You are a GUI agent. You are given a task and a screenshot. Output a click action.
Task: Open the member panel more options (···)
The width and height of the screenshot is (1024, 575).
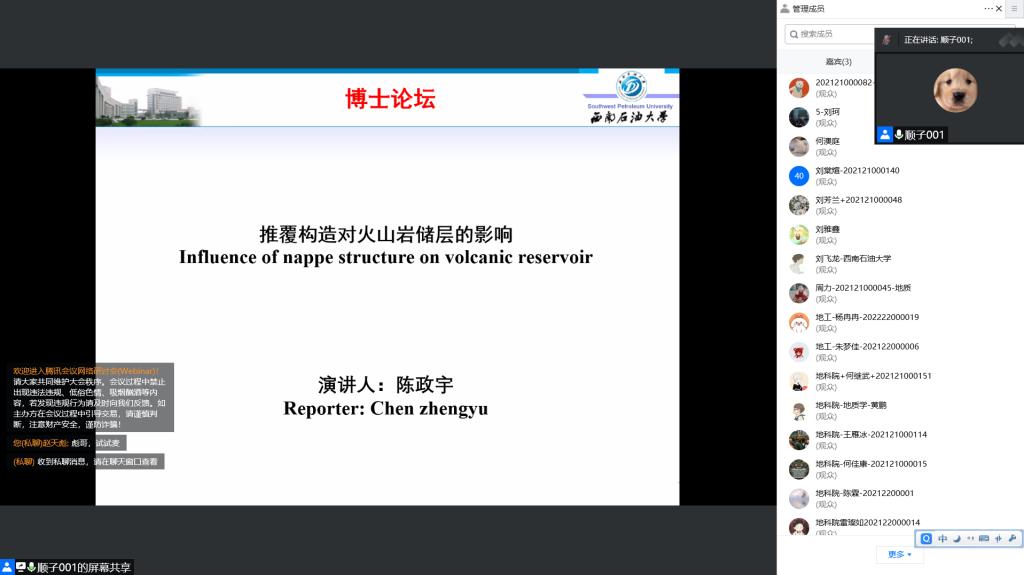988,8
